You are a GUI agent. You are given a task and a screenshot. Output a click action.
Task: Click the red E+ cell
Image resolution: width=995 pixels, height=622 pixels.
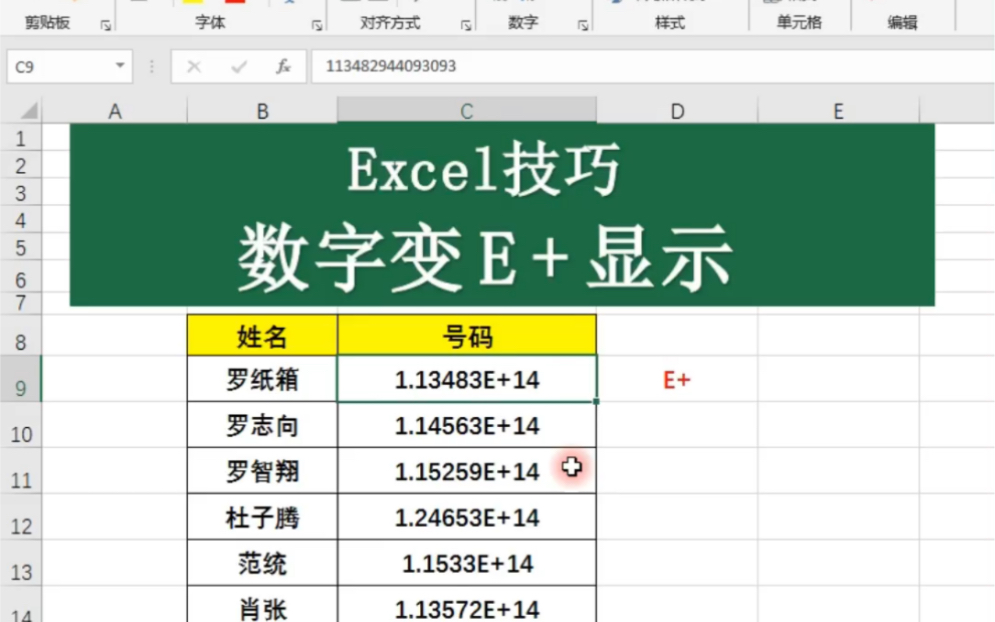pyautogui.click(x=677, y=380)
